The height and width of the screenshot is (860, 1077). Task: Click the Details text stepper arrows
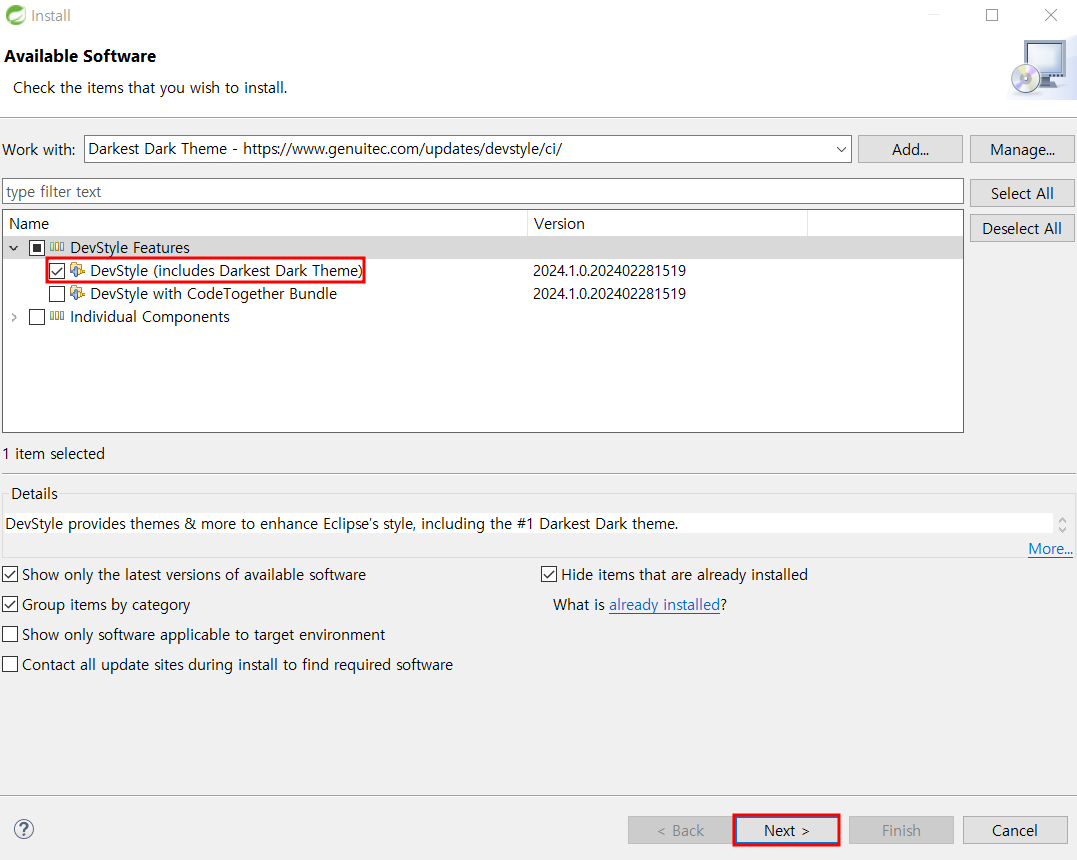(1063, 524)
